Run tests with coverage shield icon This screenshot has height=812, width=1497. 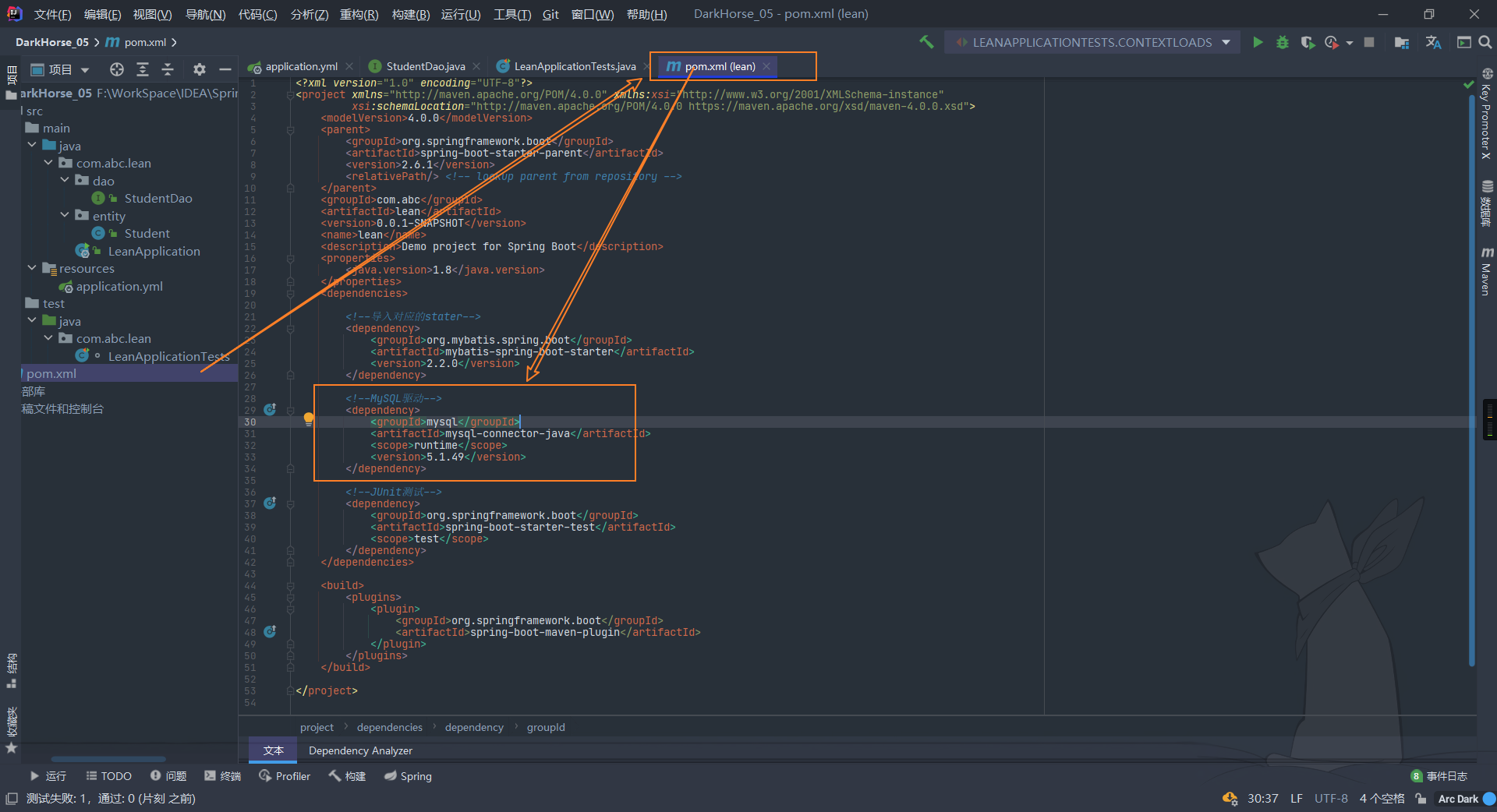pos(1308,42)
